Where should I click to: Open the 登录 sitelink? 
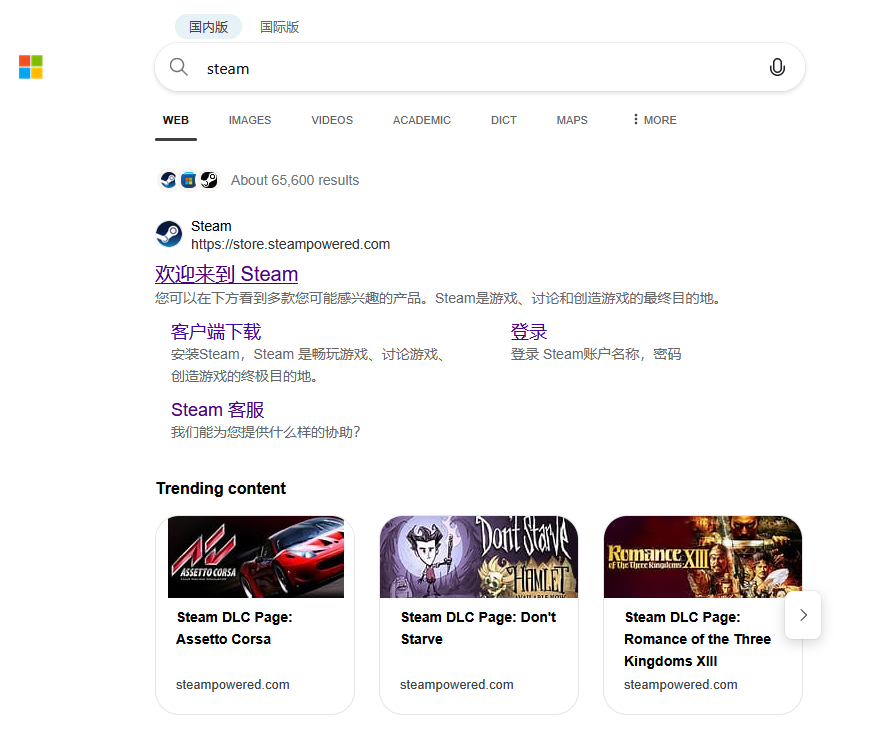point(529,332)
